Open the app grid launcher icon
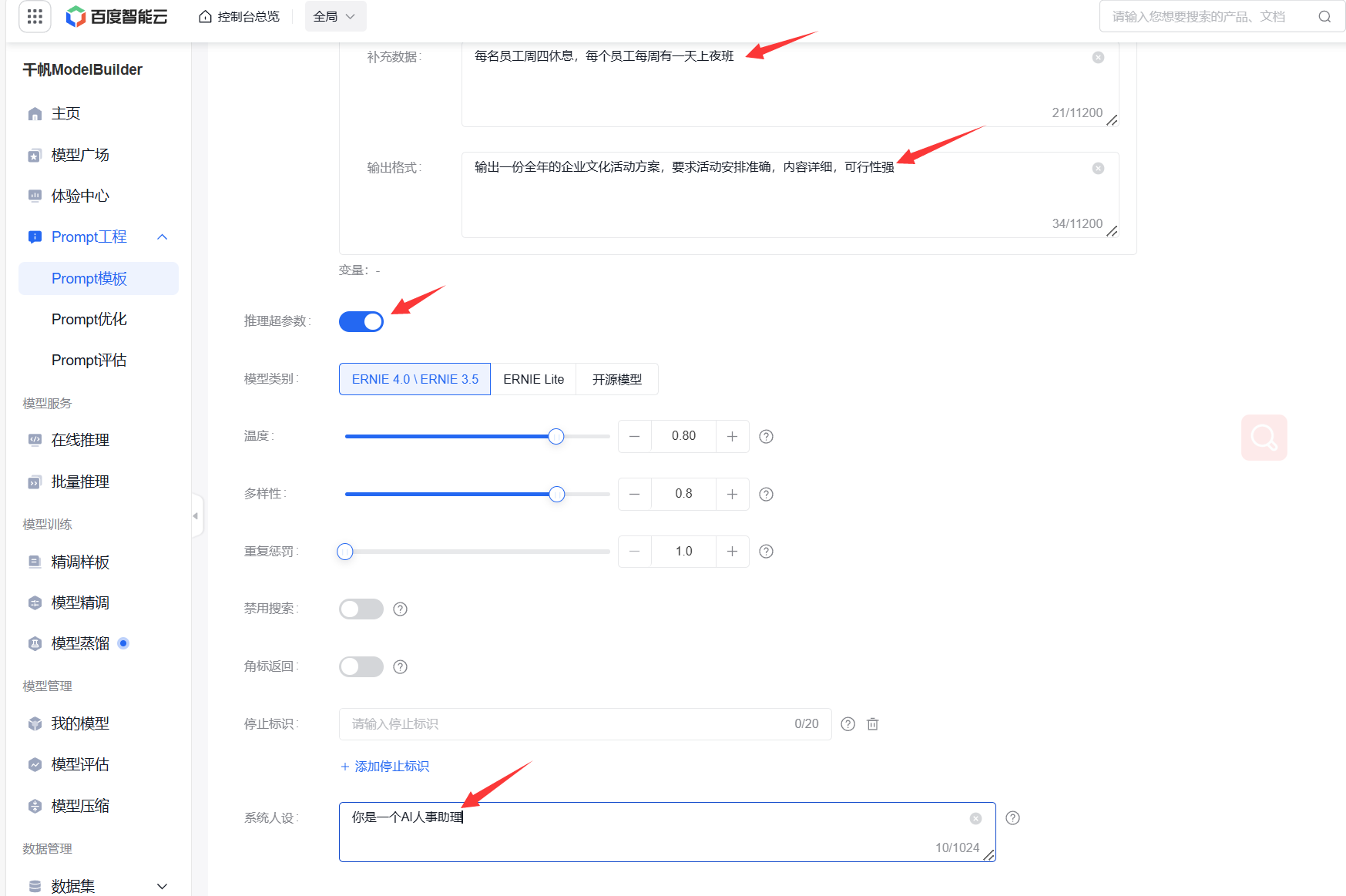The image size is (1346, 896). tap(35, 16)
